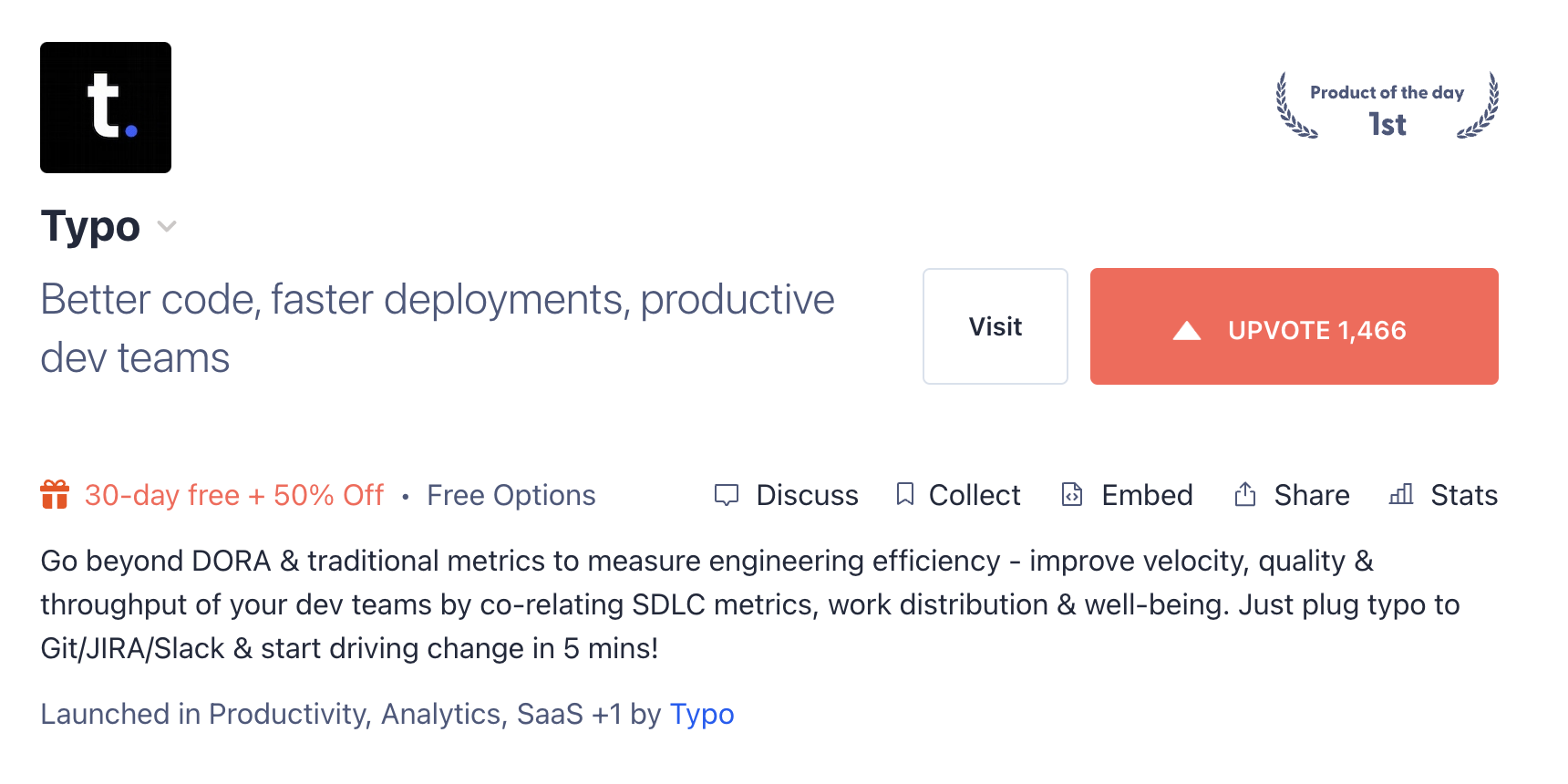Open the Product of the day badge
Image resolution: width=1568 pixels, height=784 pixels.
1387,107
